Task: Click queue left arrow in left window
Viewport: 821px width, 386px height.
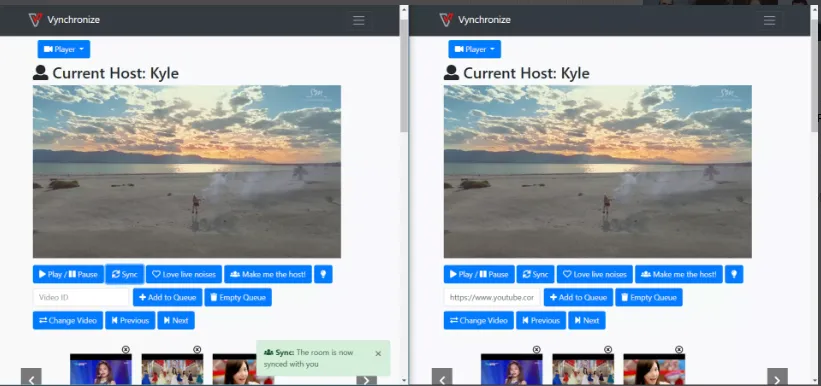Action: tap(31, 378)
